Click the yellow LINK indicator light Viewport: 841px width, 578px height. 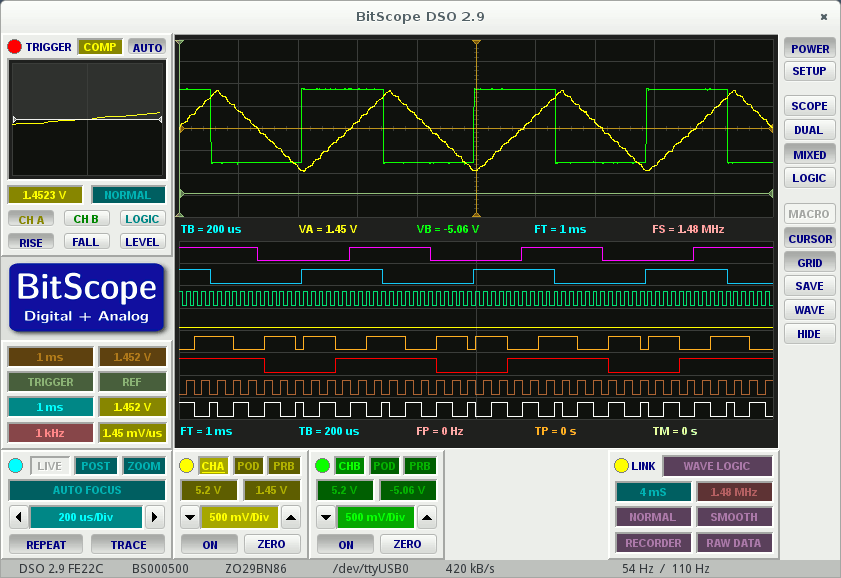click(621, 465)
